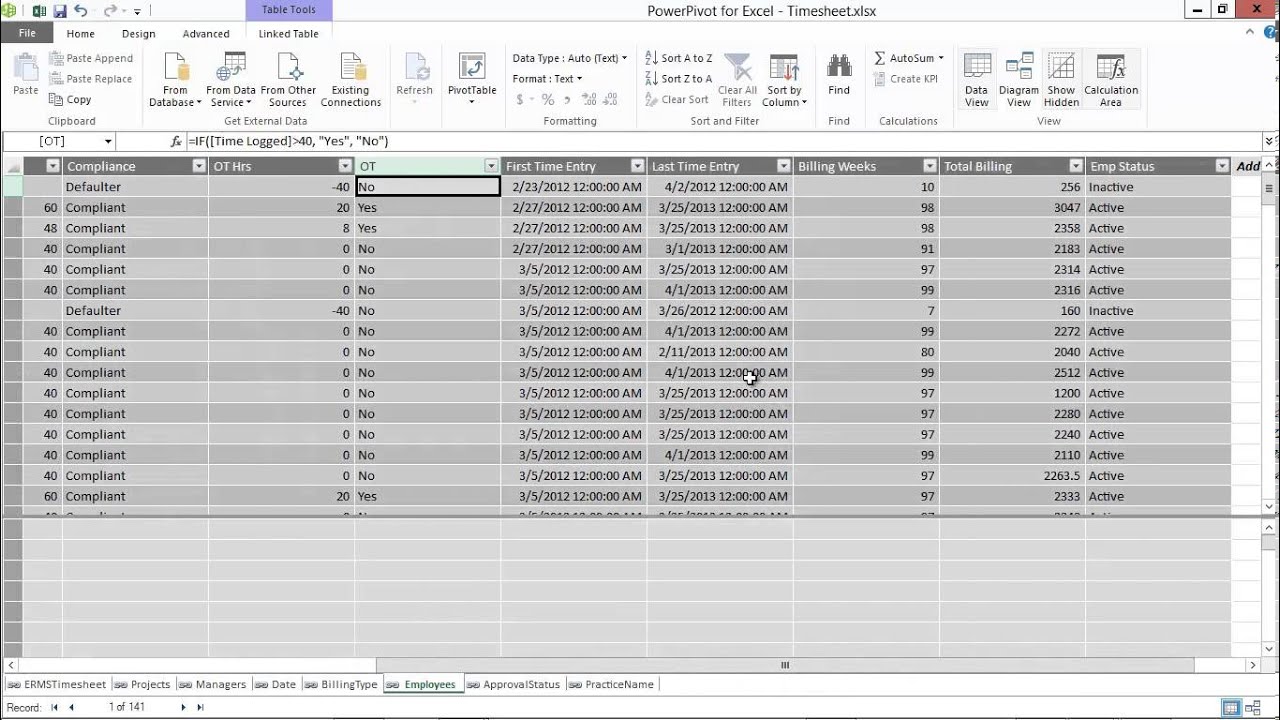Expand the AutoSum dropdown

941,59
